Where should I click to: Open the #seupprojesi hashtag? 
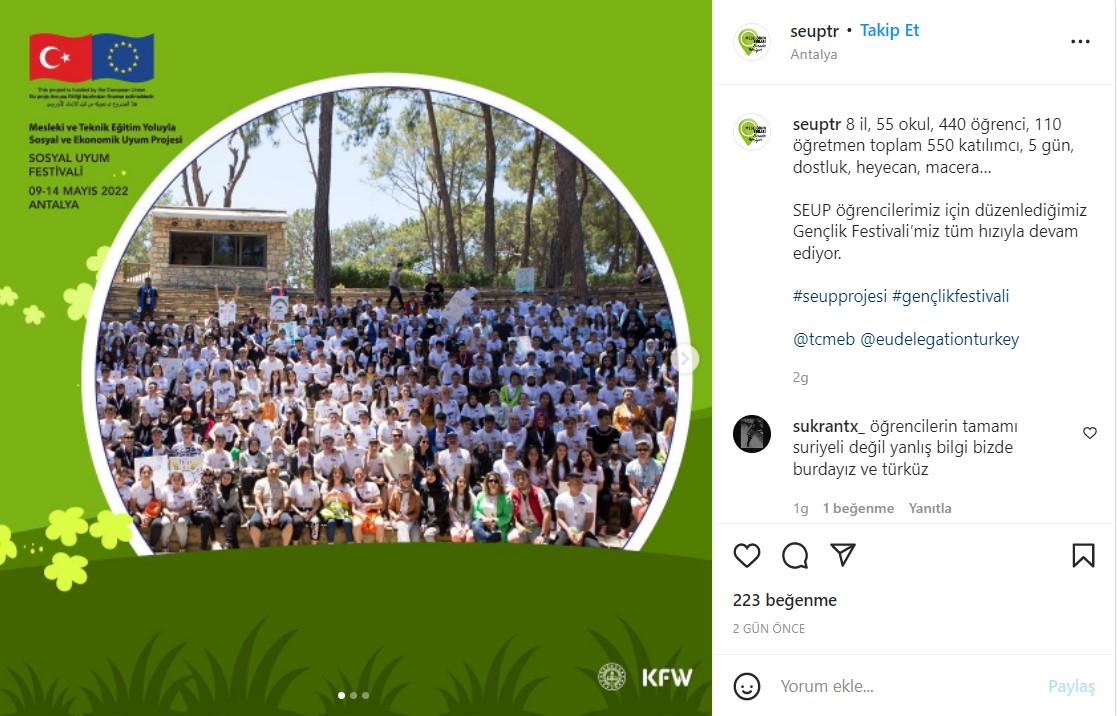pos(840,296)
